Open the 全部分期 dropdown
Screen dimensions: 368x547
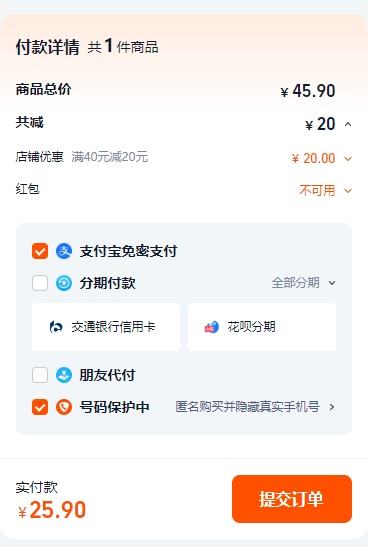(303, 283)
